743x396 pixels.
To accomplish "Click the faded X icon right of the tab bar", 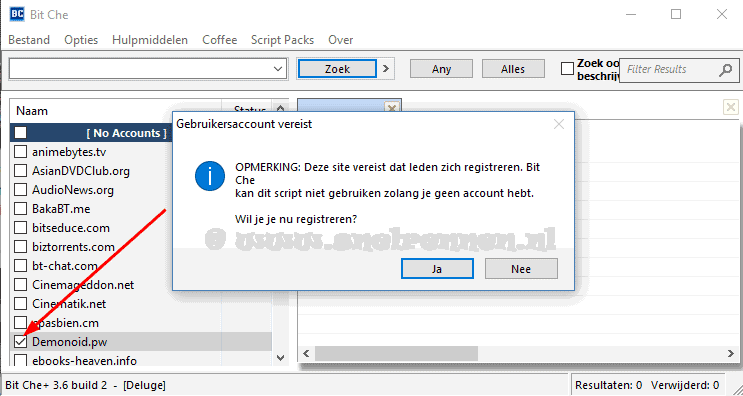I will point(731,107).
